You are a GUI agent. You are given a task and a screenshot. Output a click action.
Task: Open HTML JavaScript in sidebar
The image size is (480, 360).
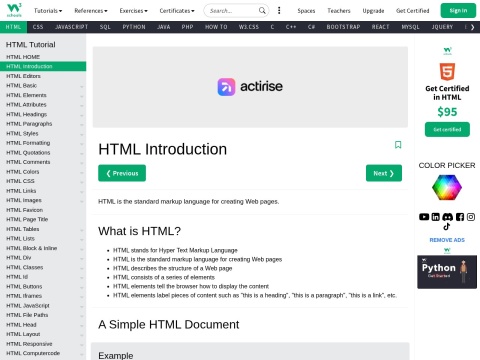43,305
